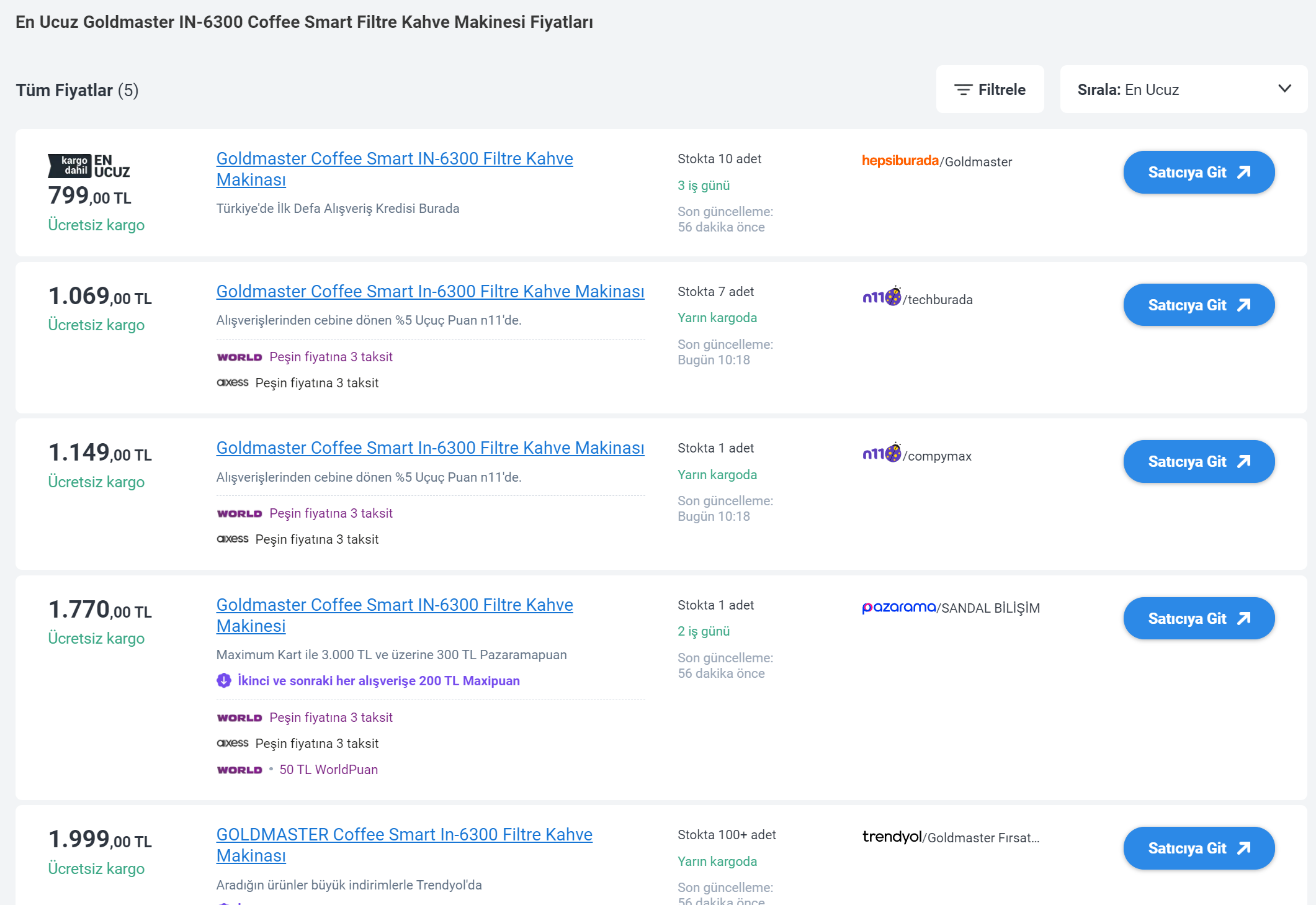
Task: Click the 1.069,00 TL price
Action: pos(100,296)
